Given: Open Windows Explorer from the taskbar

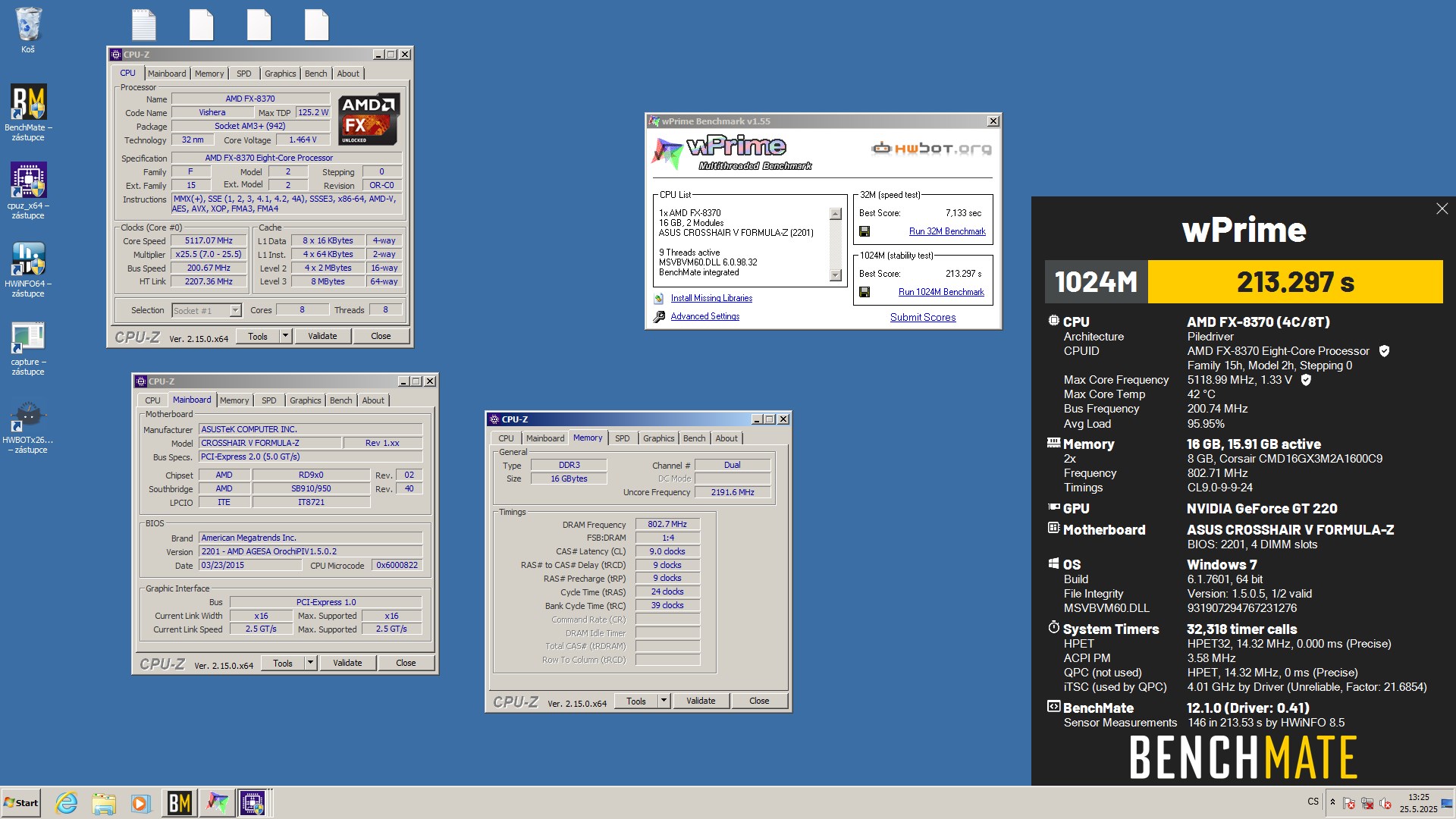Looking at the screenshot, I should coord(104,803).
